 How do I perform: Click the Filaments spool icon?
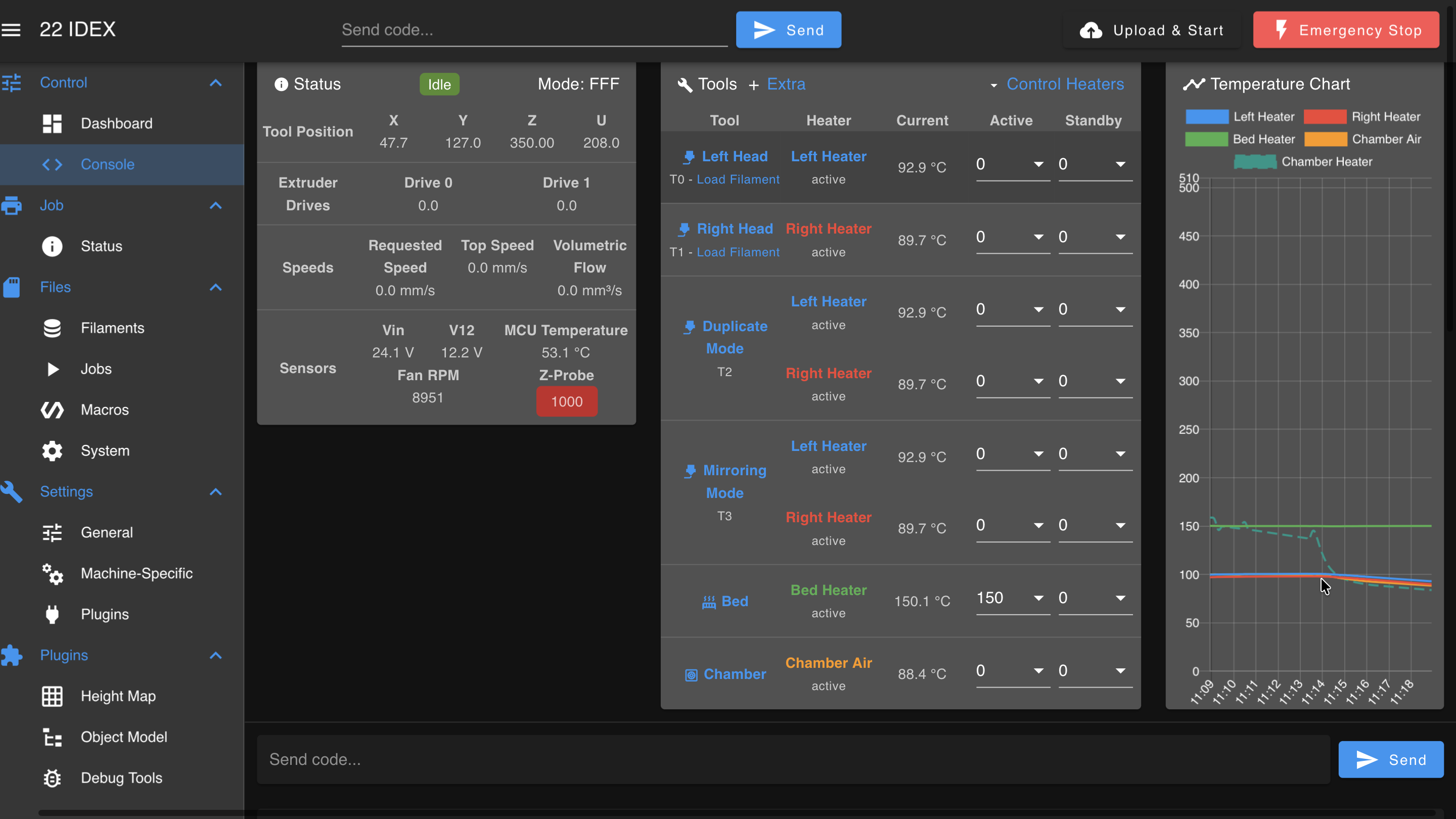point(52,329)
